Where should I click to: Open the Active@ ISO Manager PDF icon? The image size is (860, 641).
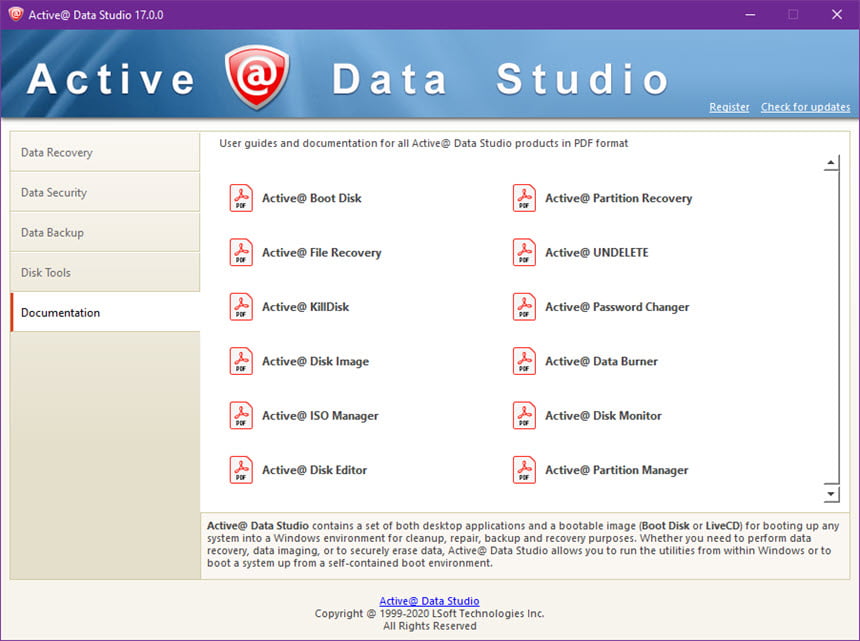point(241,415)
